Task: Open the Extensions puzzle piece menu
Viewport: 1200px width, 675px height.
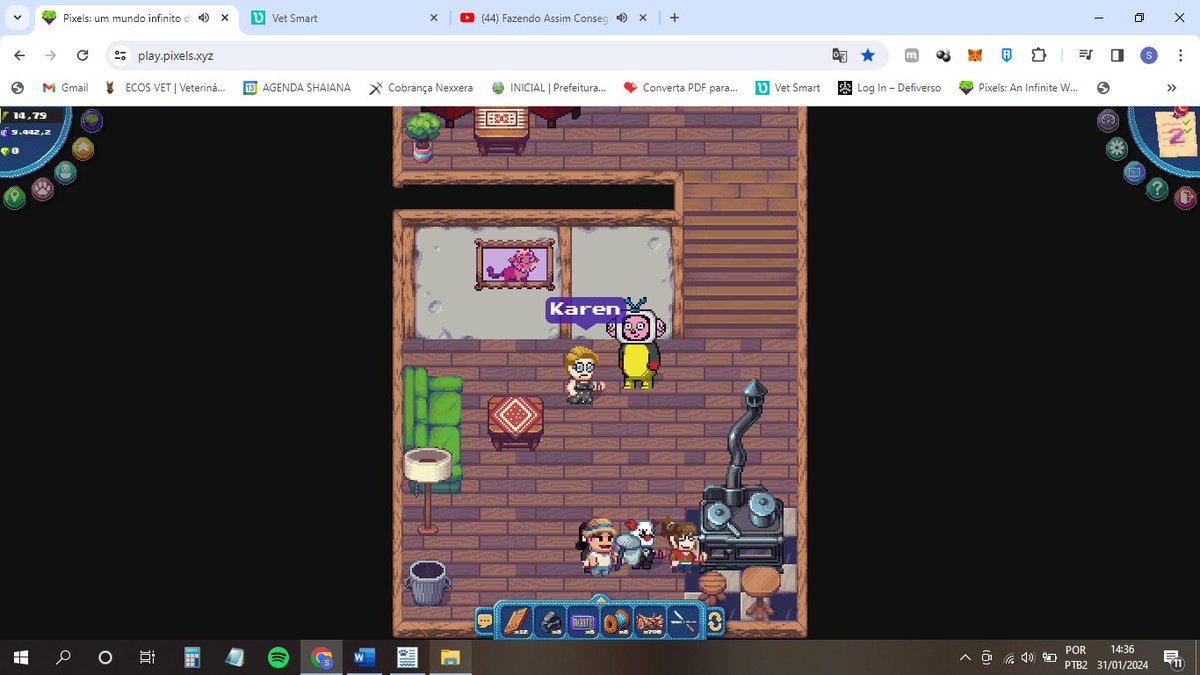Action: [1039, 55]
